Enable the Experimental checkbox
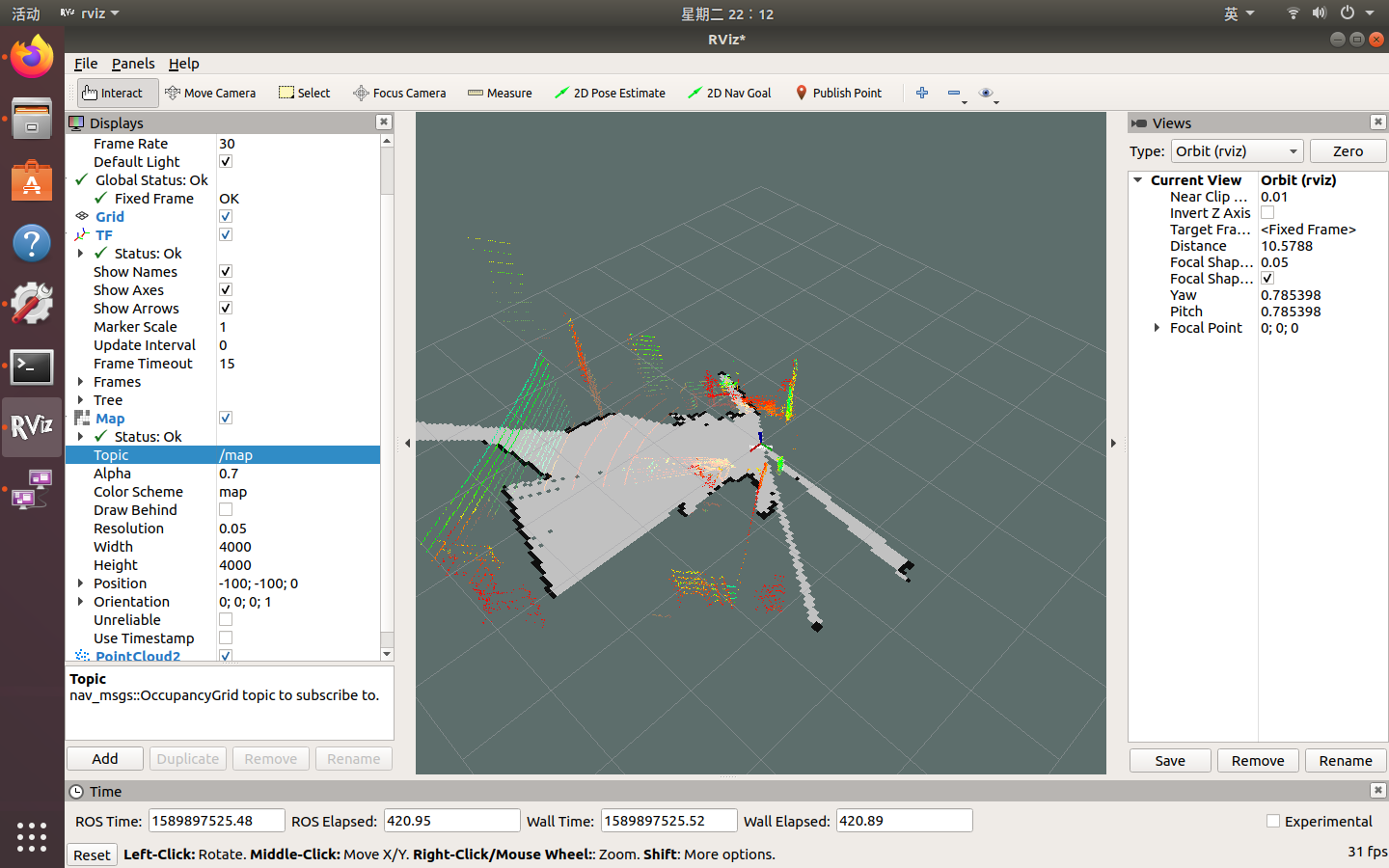The width and height of the screenshot is (1389, 868). 1273,821
